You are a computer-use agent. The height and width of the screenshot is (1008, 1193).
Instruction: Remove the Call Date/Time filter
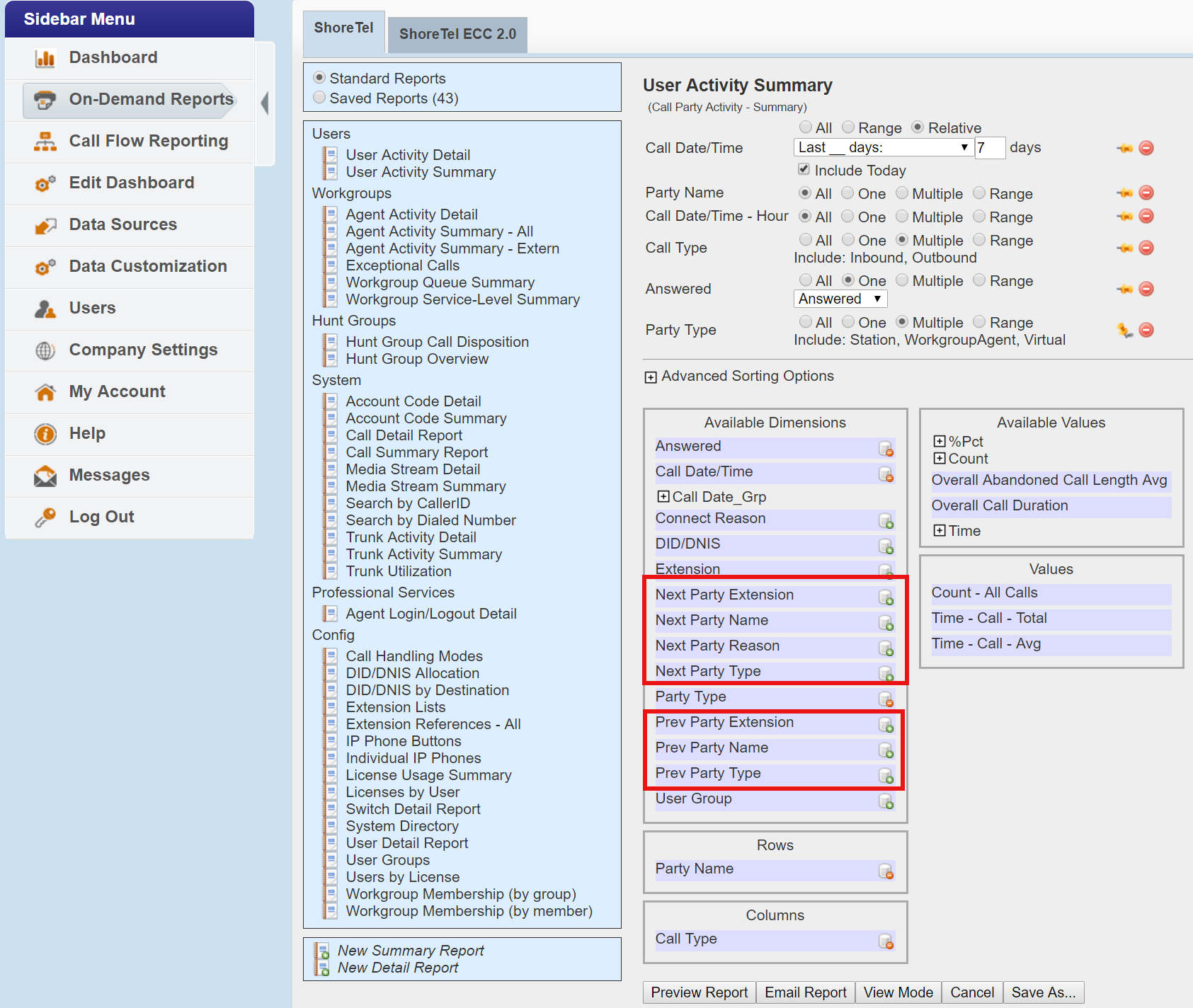pos(1147,148)
